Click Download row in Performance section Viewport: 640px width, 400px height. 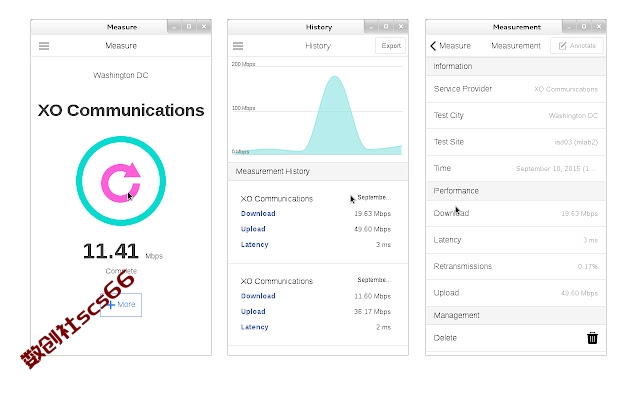[x=516, y=213]
